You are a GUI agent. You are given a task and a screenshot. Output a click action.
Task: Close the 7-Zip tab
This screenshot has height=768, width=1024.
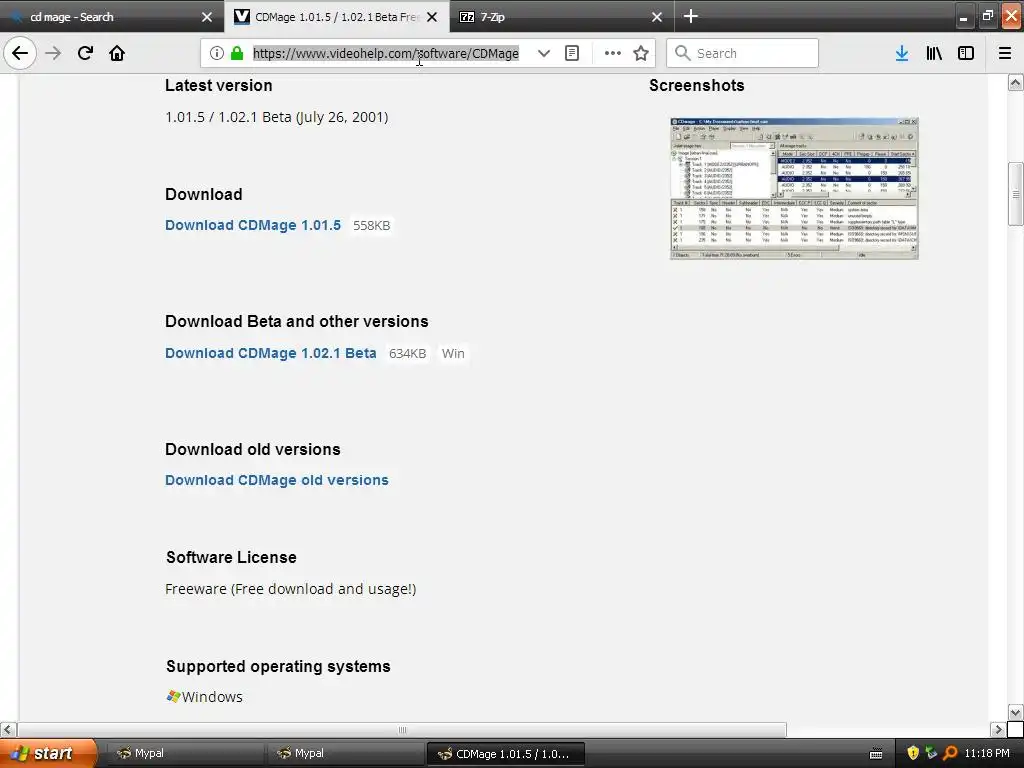click(x=657, y=17)
